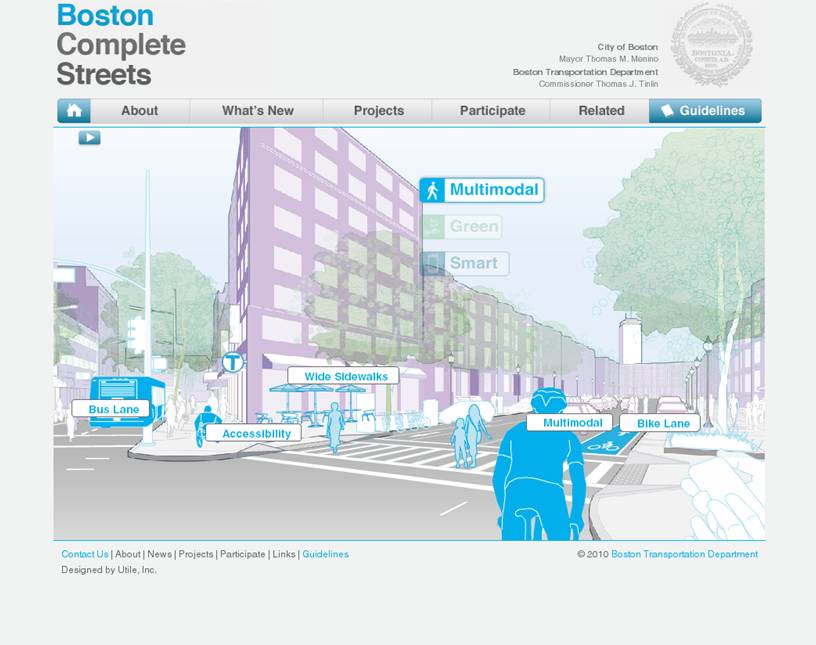816x645 pixels.
Task: Open the Boston Transportation Department footer link
Action: 684,554
